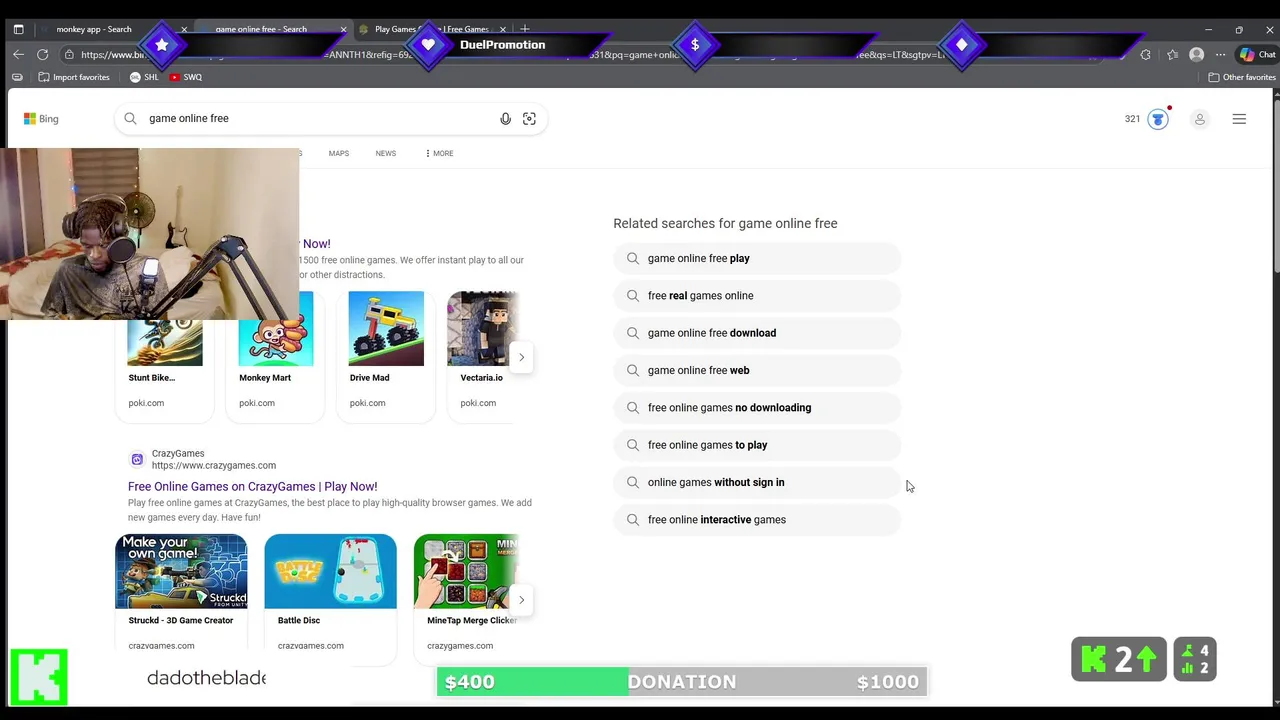Open the Battle Disc game thumbnail
Image resolution: width=1280 pixels, height=720 pixels.
[x=330, y=571]
